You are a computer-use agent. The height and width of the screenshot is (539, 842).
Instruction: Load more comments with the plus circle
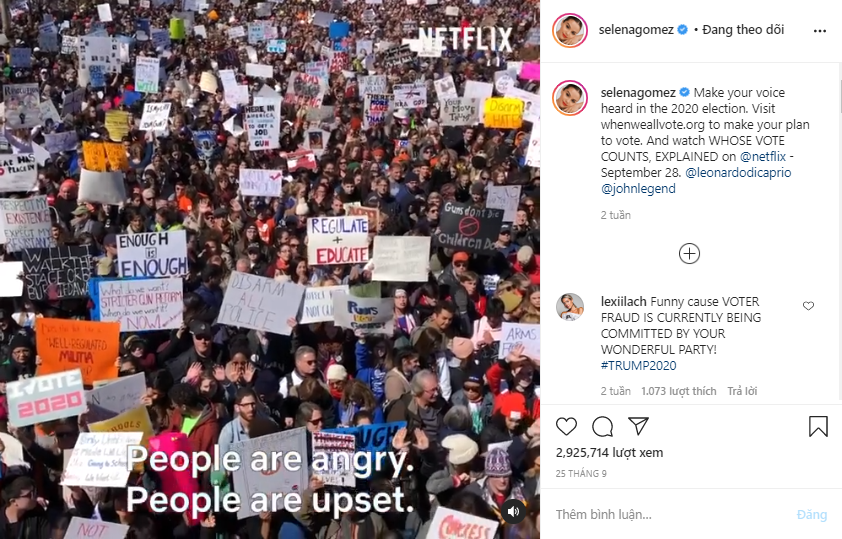click(x=689, y=253)
